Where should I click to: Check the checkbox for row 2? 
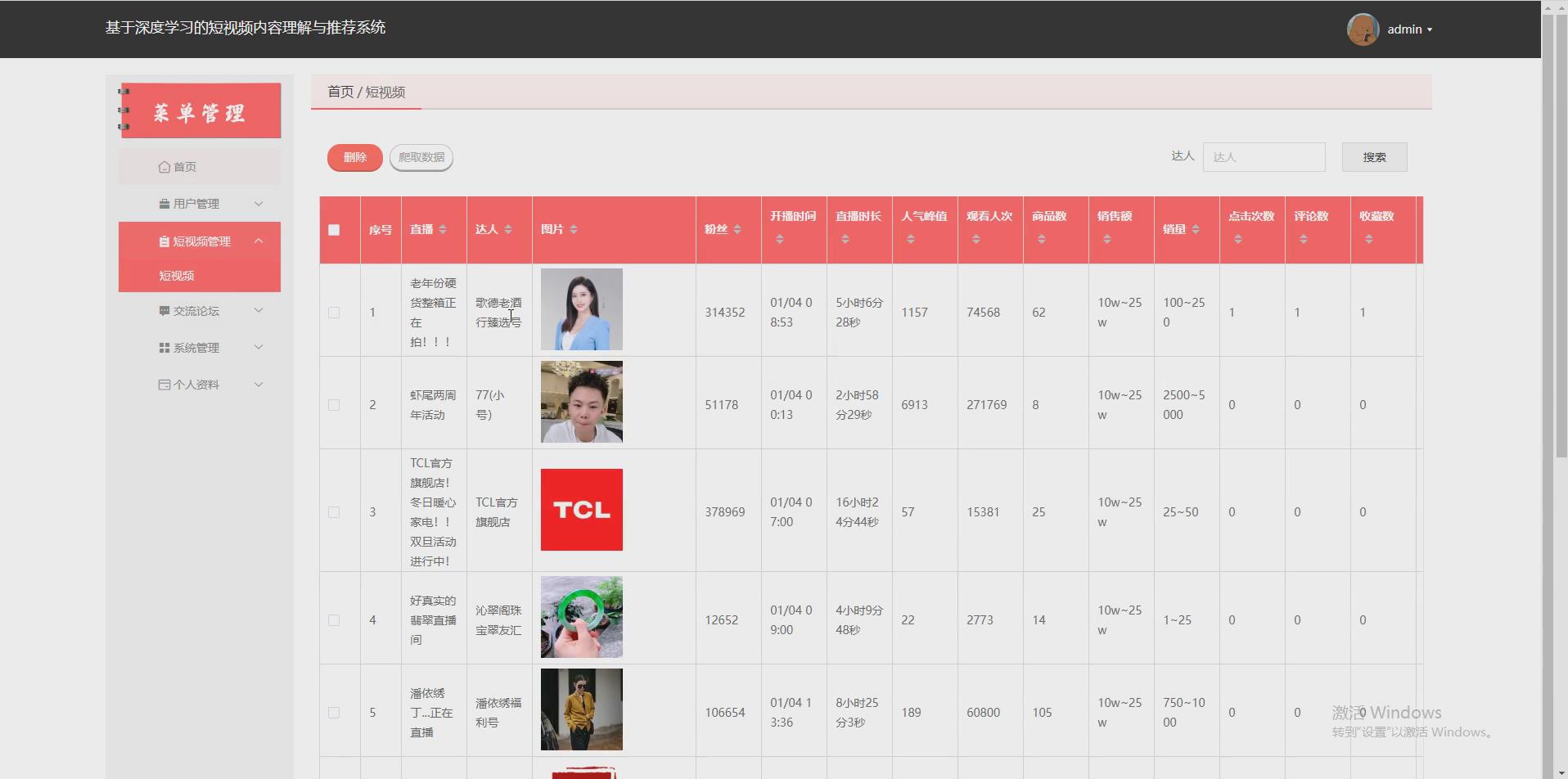(334, 405)
